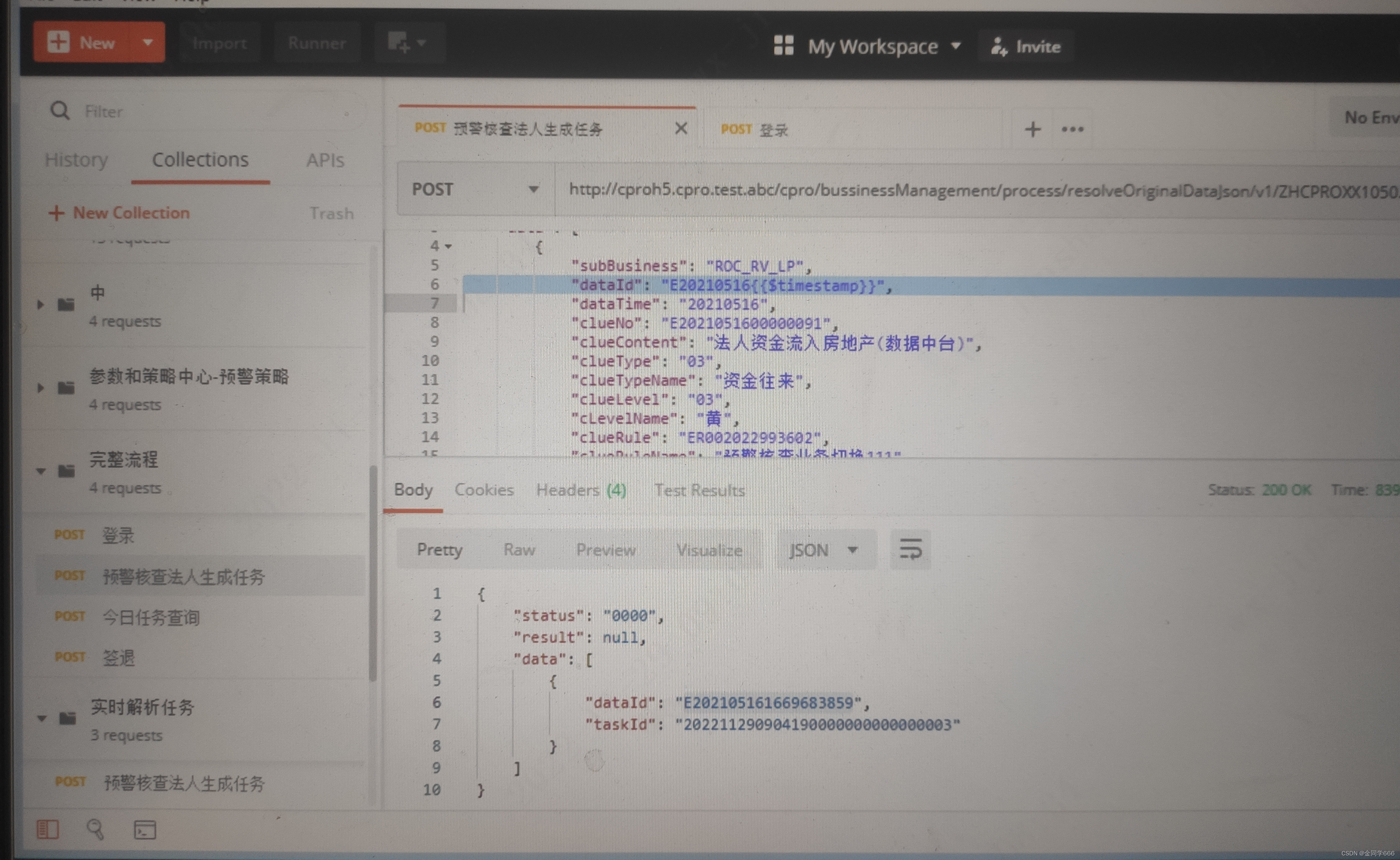Viewport: 1400px width, 860px height.
Task: Expand the 参数和策略中心-预警策略 collection
Action: pyautogui.click(x=41, y=388)
